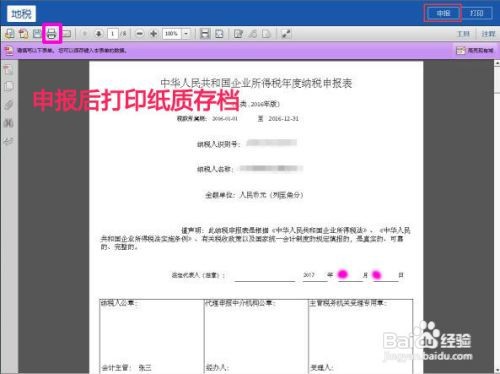Click the fit full page icon
The image size is (500, 374).
(219, 34)
